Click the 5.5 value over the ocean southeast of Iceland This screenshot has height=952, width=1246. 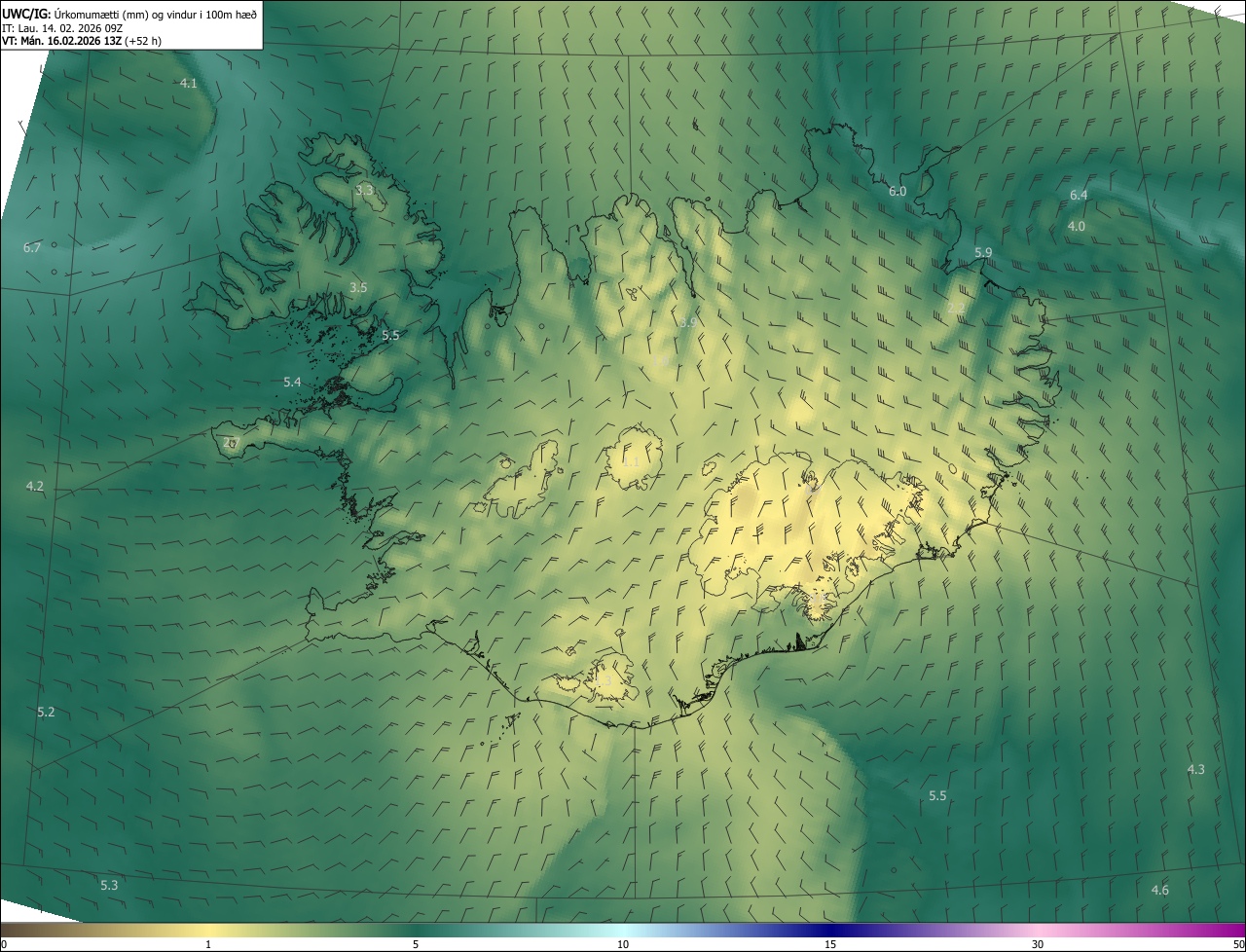[x=937, y=796]
